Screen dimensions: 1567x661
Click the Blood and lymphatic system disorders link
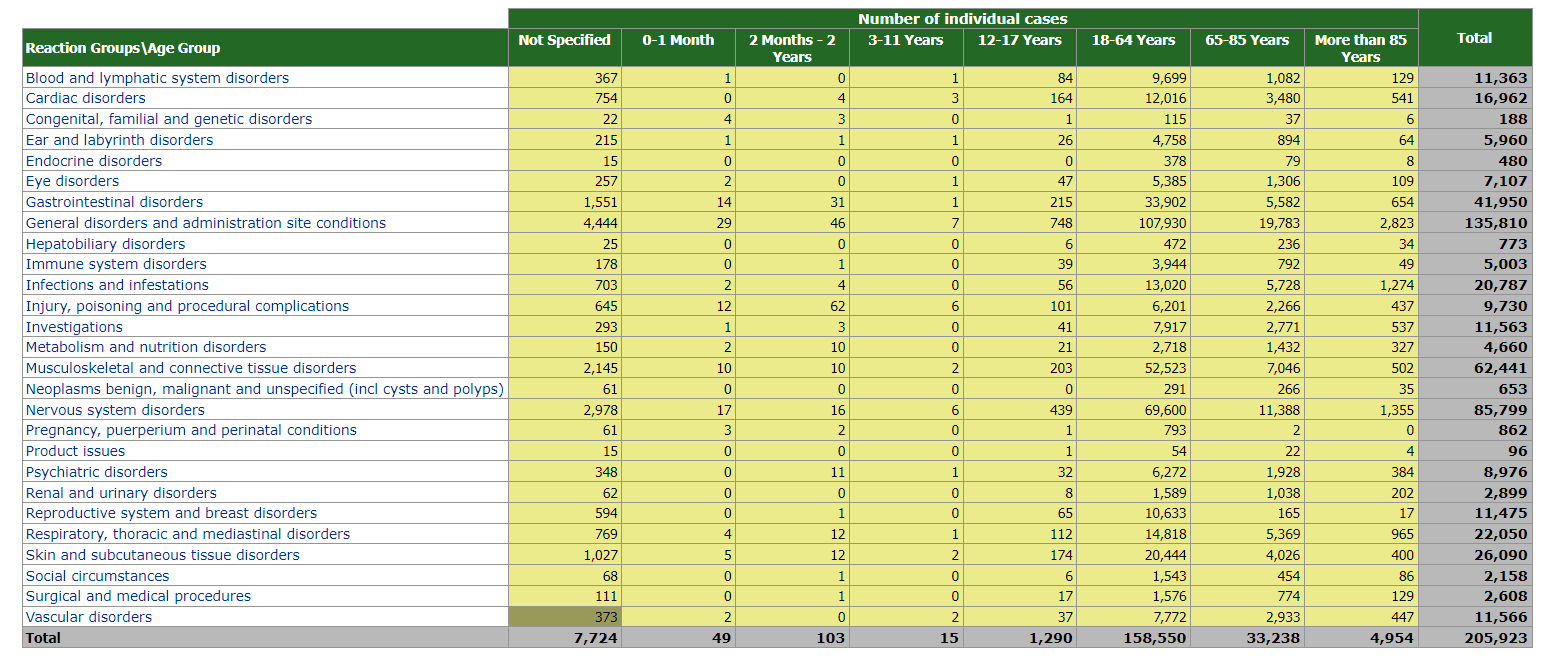(x=157, y=78)
